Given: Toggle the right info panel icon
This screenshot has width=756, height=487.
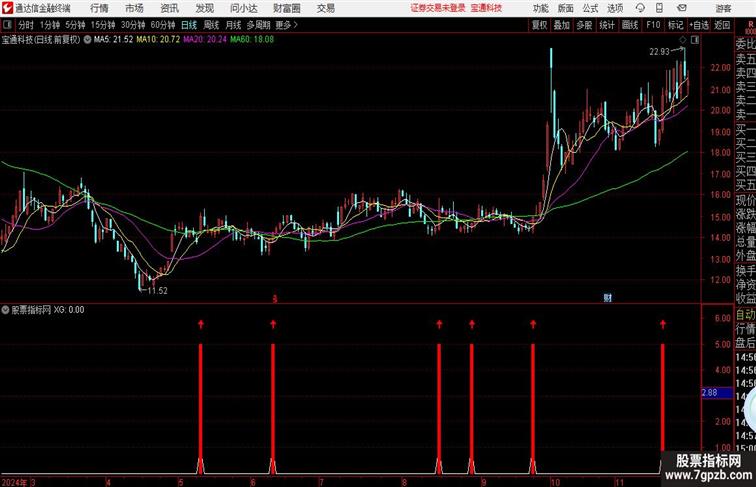Looking at the screenshot, I should [x=694, y=40].
